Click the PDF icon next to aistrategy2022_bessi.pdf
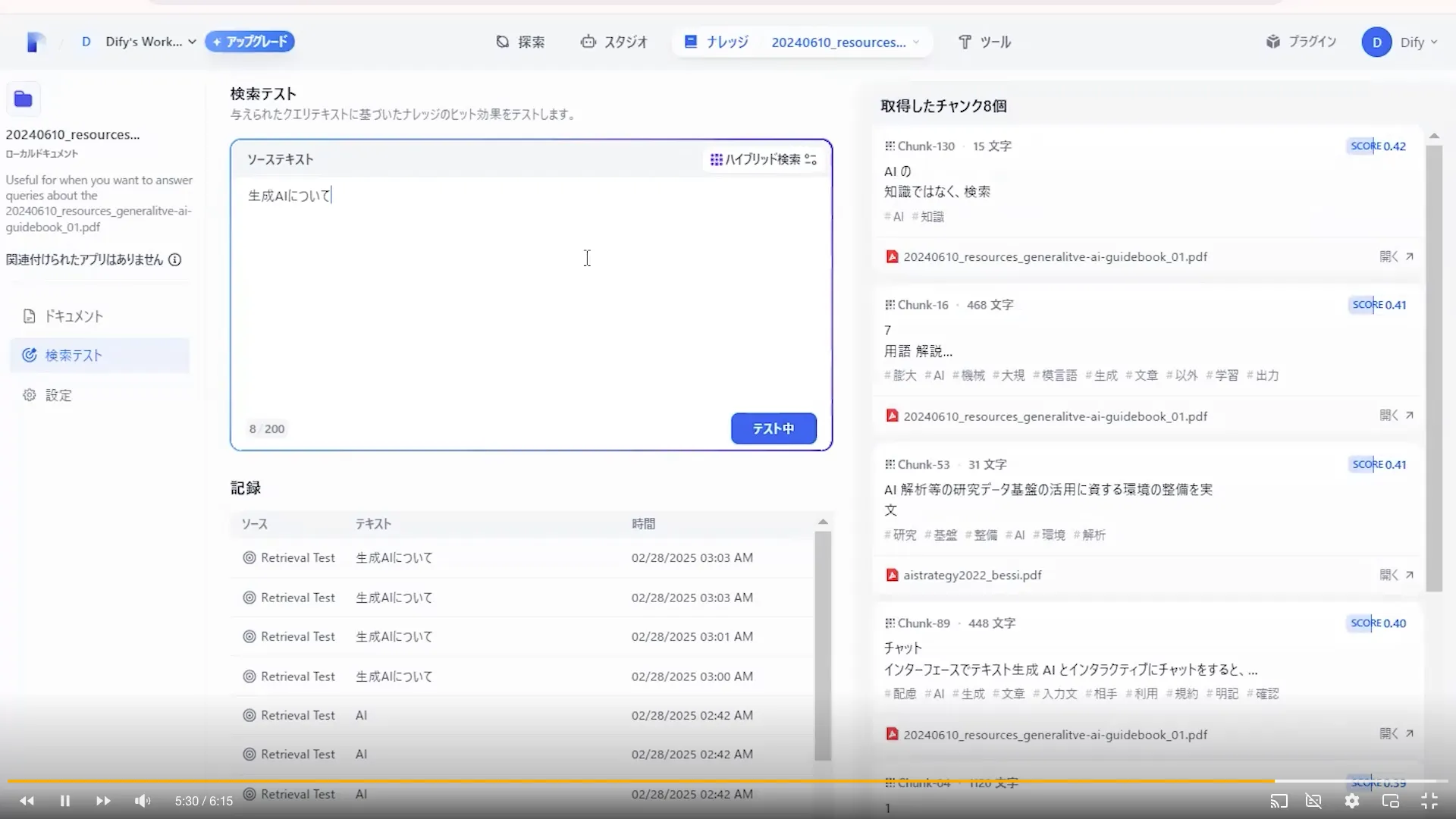This screenshot has height=819, width=1456. (891, 575)
